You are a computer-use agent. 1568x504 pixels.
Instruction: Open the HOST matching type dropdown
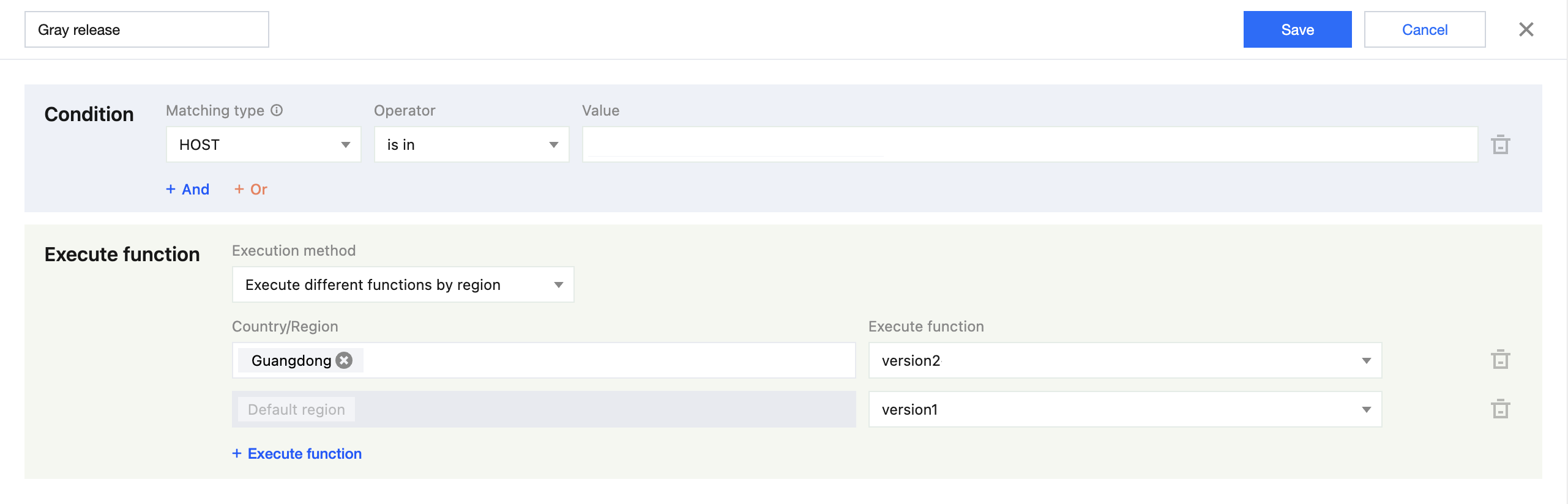coord(263,145)
